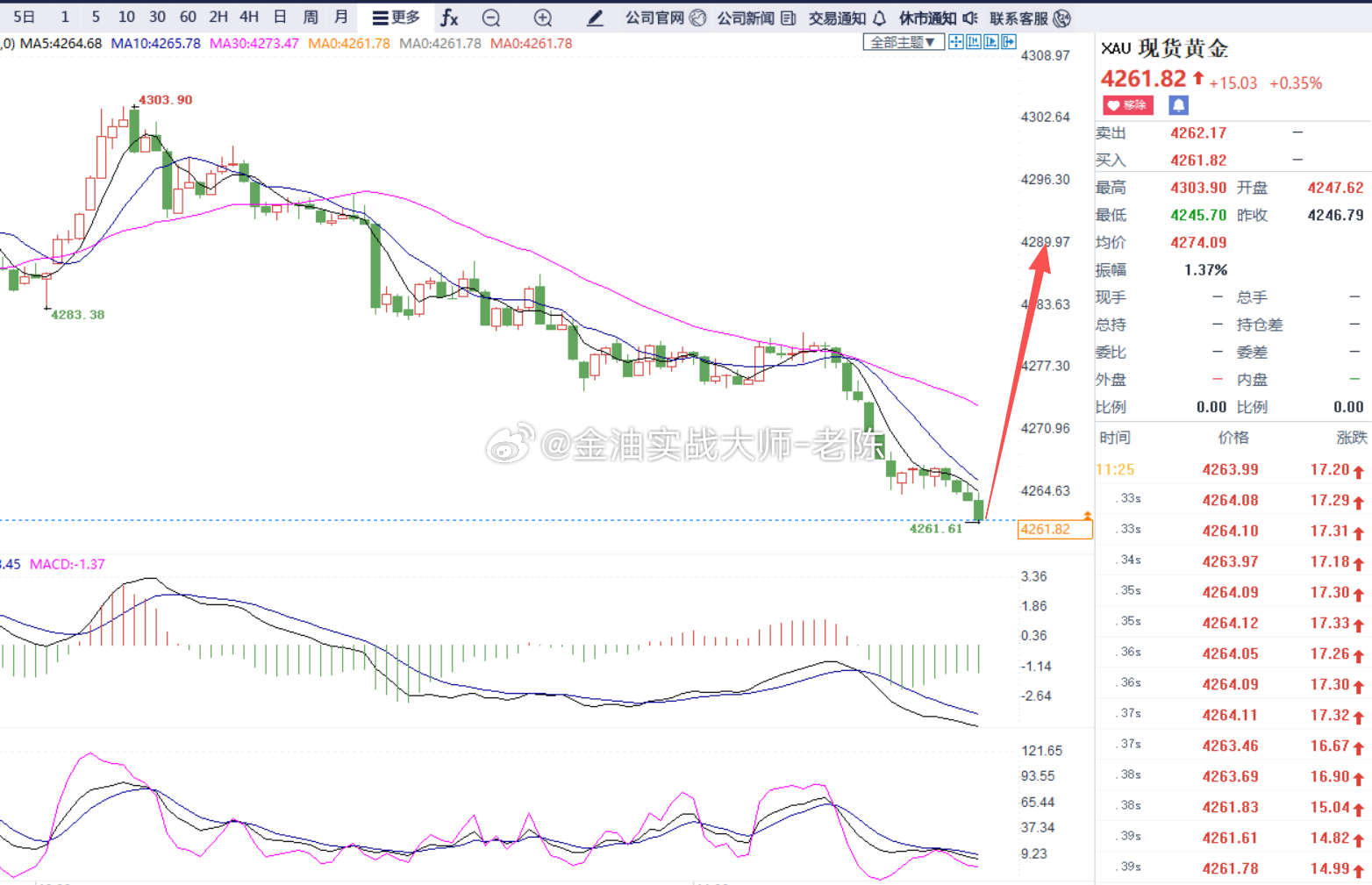
Task: Click the 卖出 sell price 4262.17
Action: pyautogui.click(x=1198, y=132)
